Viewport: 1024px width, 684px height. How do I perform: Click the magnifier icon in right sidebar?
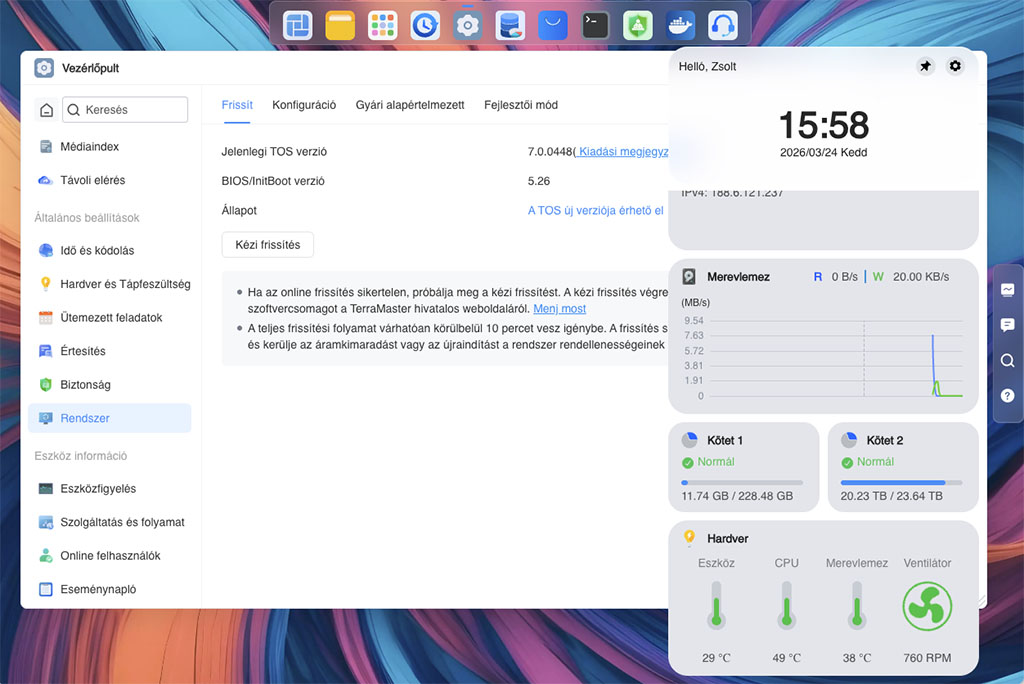pos(1007,361)
